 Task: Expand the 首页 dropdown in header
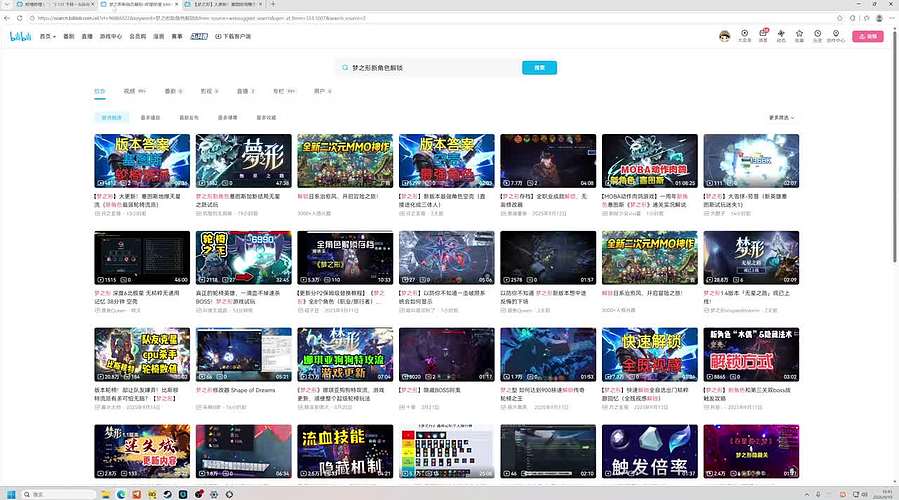48,36
